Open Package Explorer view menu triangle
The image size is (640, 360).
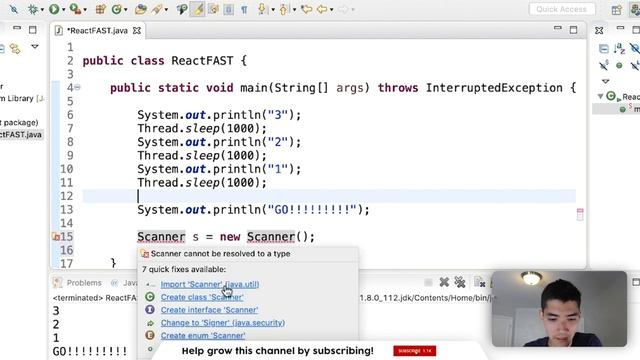click(35, 47)
